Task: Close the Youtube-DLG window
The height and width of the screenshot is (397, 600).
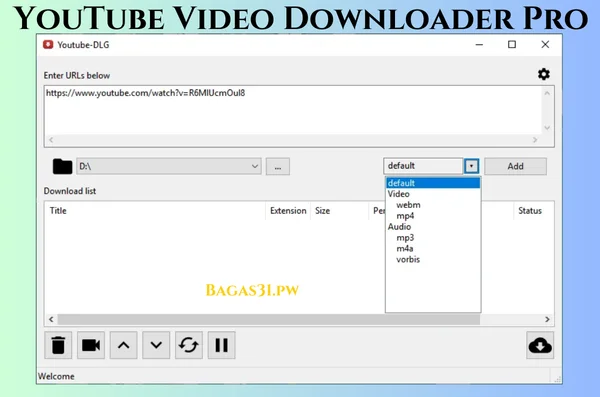Action: coord(545,45)
